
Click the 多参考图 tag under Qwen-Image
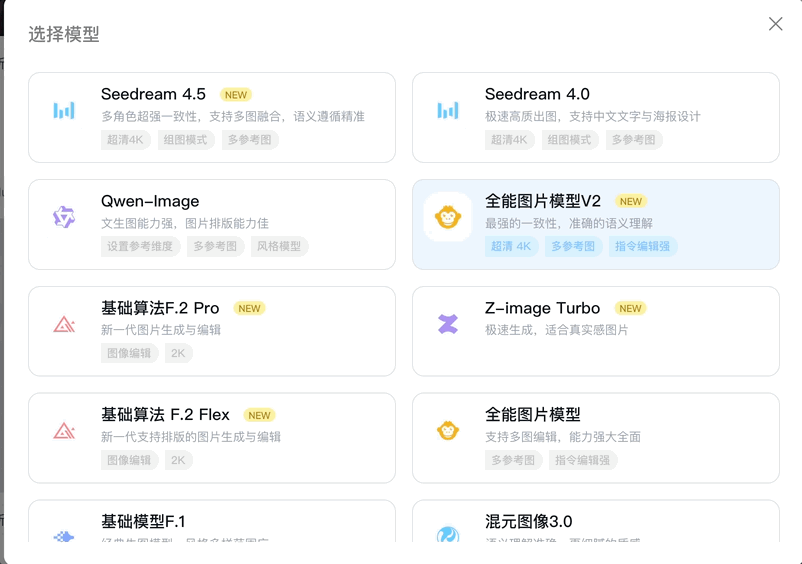pyautogui.click(x=215, y=246)
